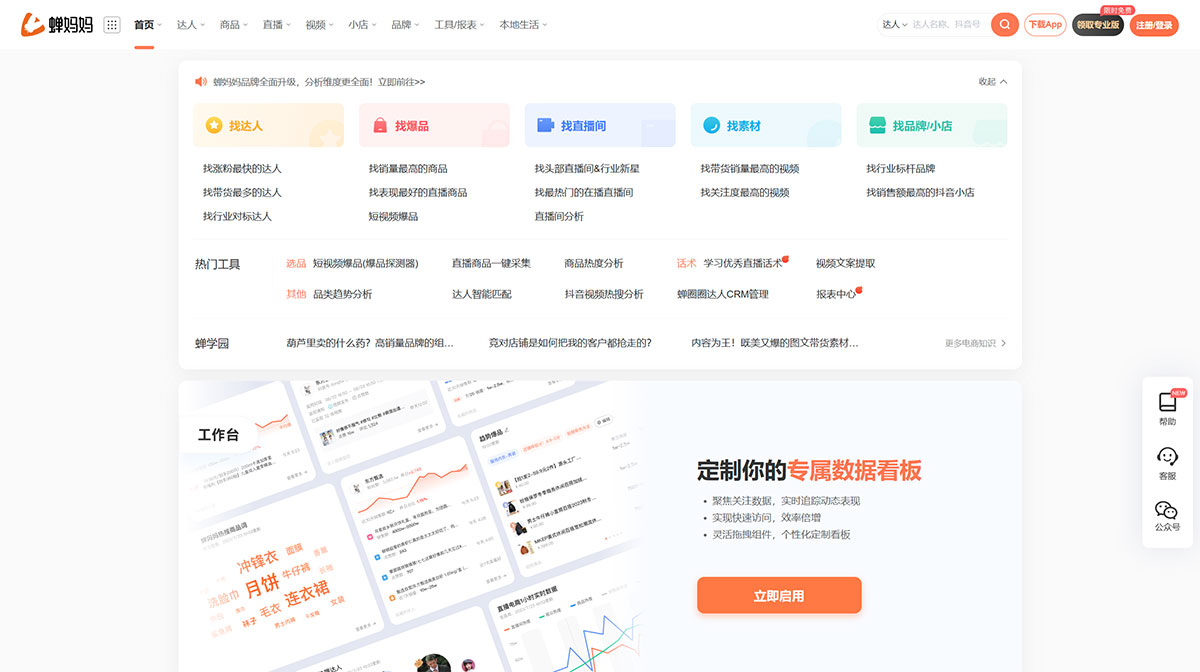Click the 找爆品 shopping bag icon
Viewport: 1200px width, 672px height.
click(x=381, y=124)
